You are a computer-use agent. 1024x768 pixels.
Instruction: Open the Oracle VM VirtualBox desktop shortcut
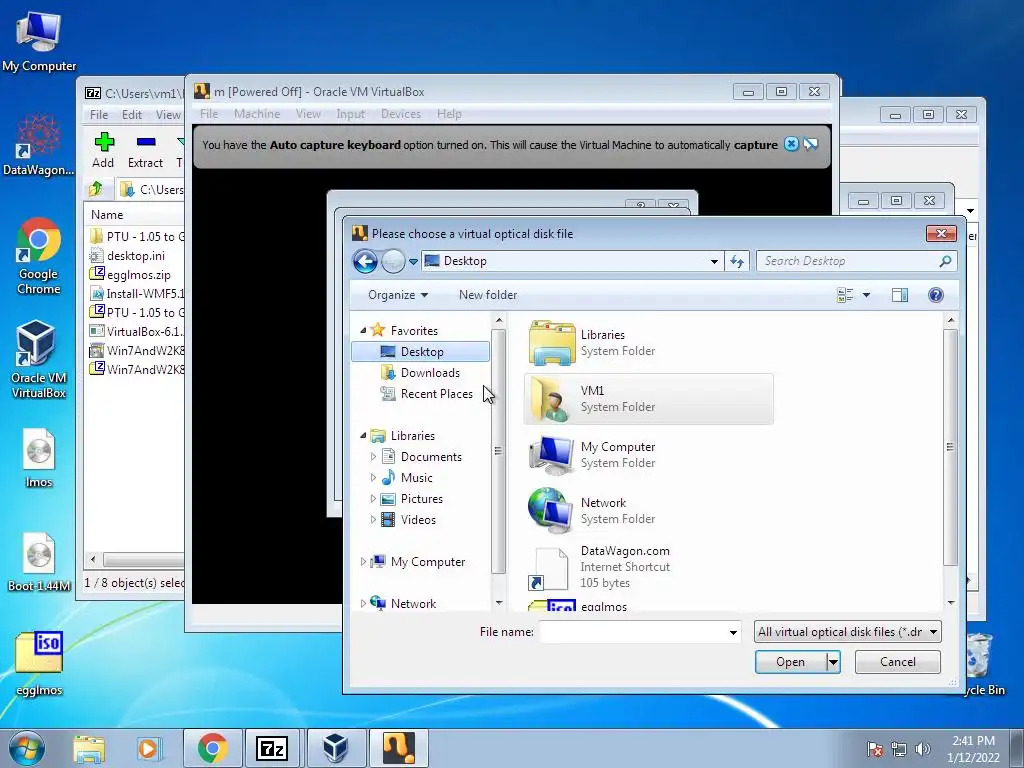38,359
